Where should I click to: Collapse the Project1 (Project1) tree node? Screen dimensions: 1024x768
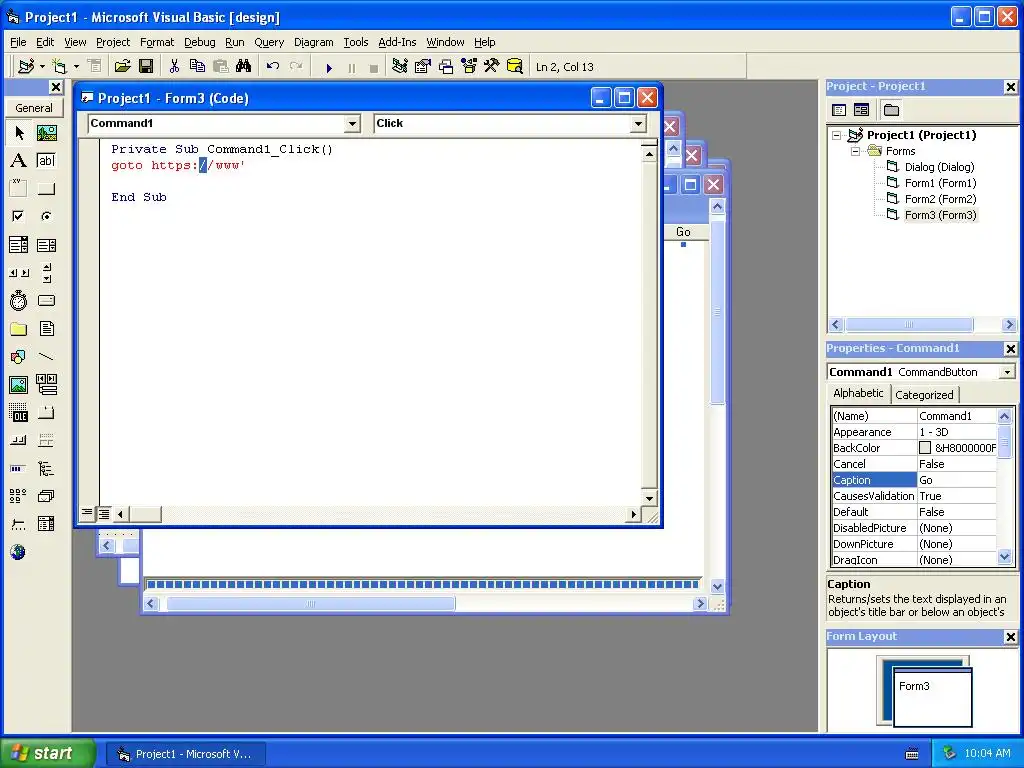tap(837, 135)
